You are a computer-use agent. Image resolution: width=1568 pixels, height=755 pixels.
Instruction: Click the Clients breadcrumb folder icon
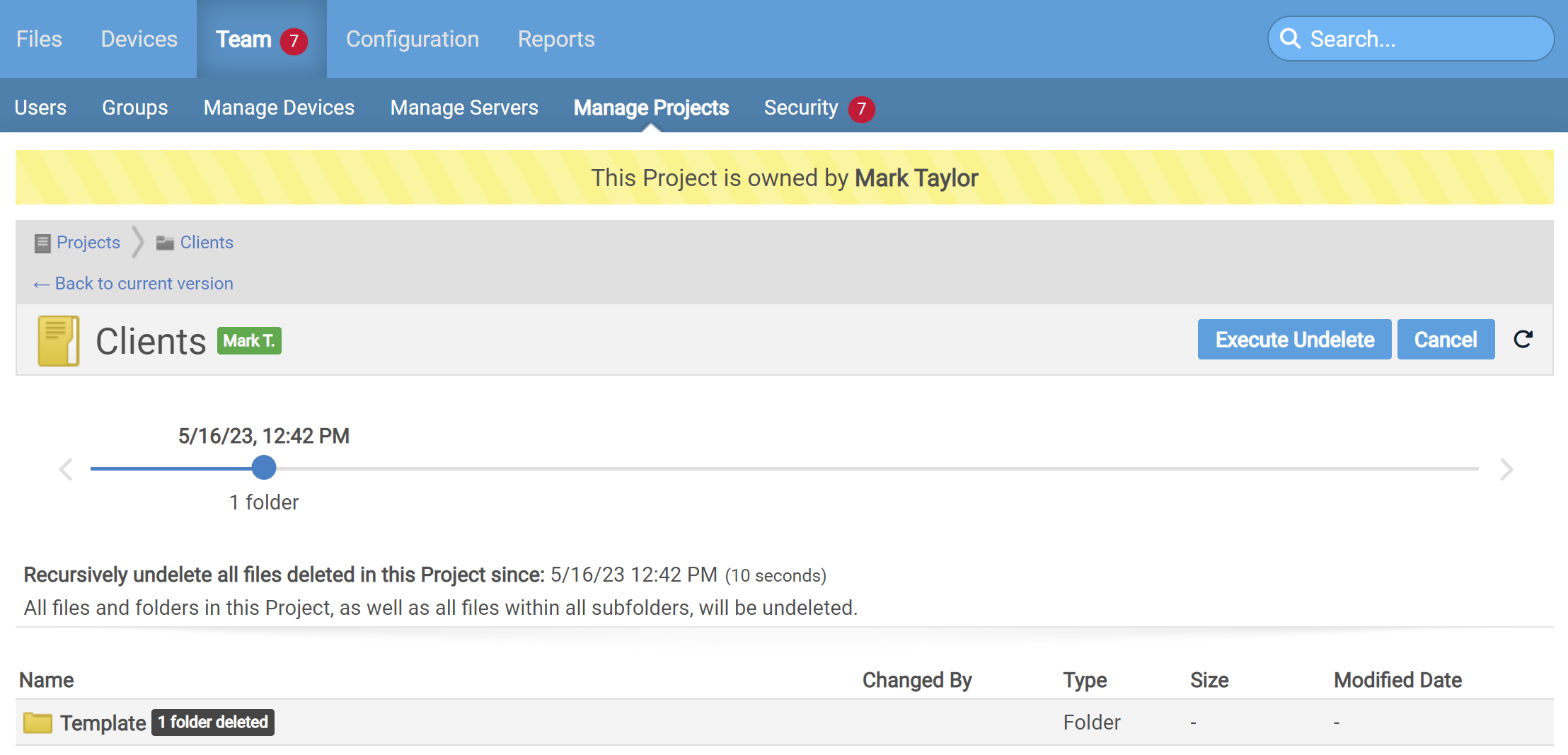(165, 243)
